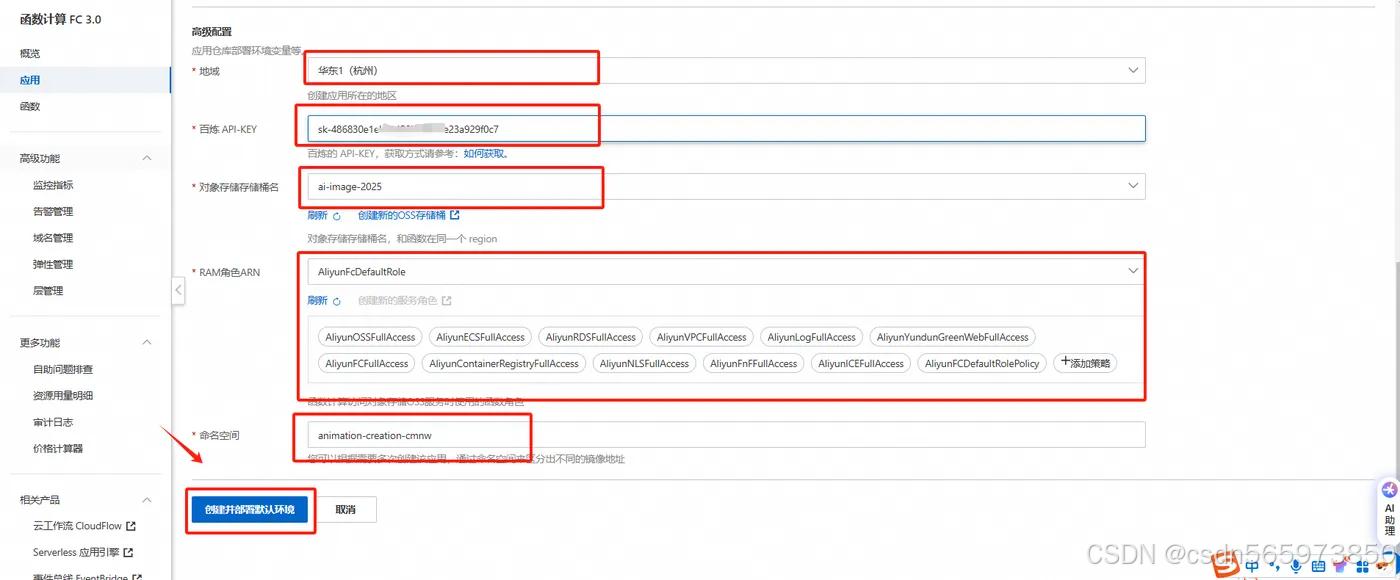Open the IME soft keyboard icon
1400x580 pixels.
pyautogui.click(x=1318, y=567)
